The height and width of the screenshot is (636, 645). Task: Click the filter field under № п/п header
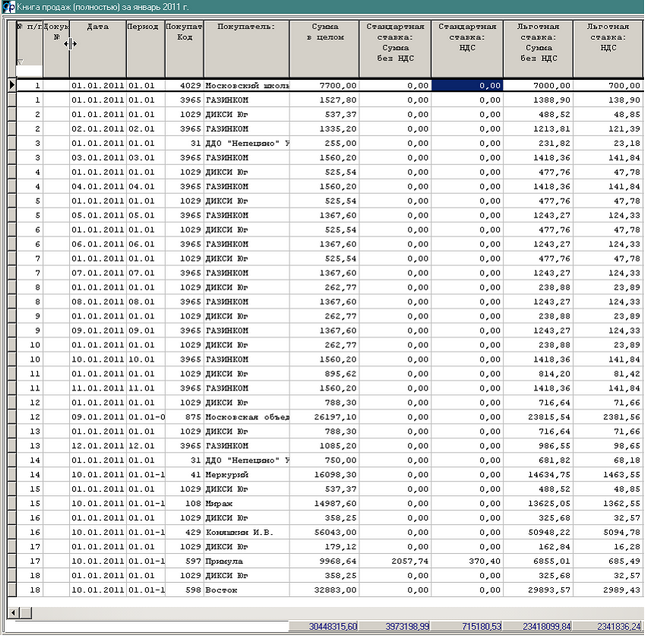(x=29, y=71)
